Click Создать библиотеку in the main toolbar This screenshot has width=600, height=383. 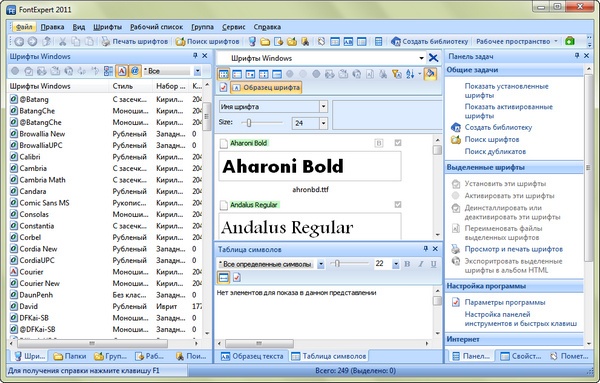429,41
